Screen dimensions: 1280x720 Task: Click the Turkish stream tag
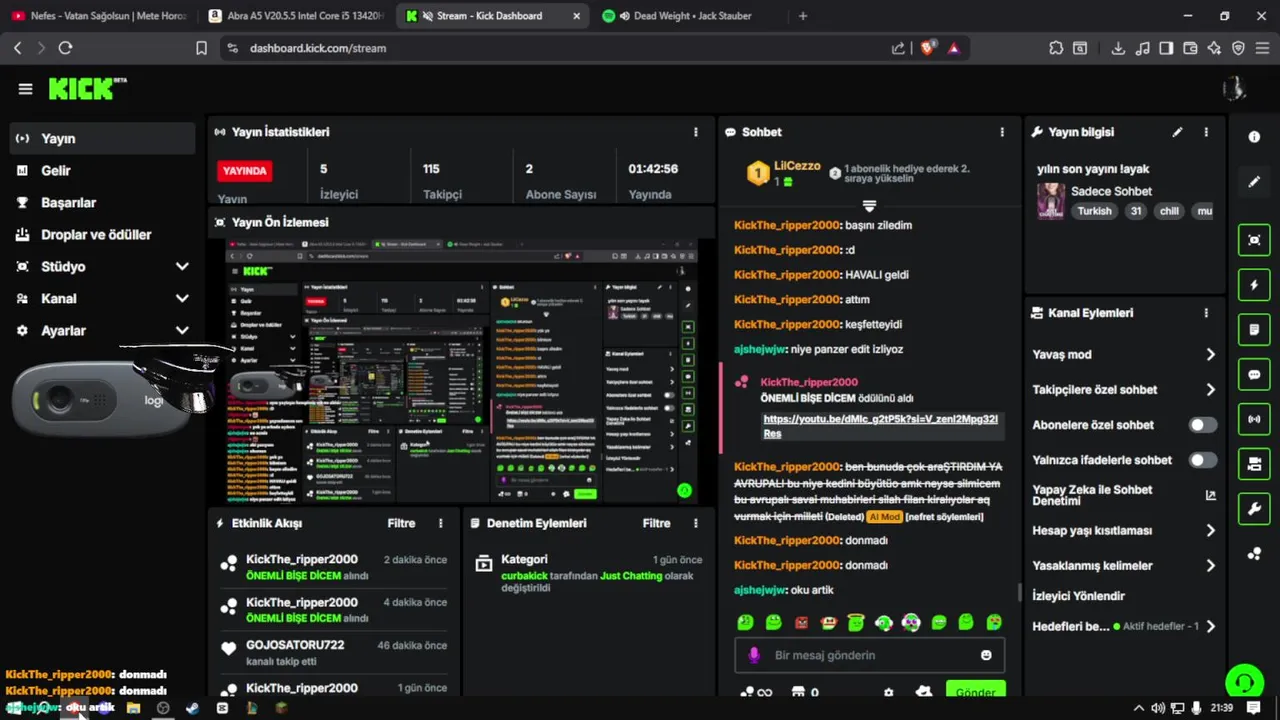pyautogui.click(x=1094, y=211)
